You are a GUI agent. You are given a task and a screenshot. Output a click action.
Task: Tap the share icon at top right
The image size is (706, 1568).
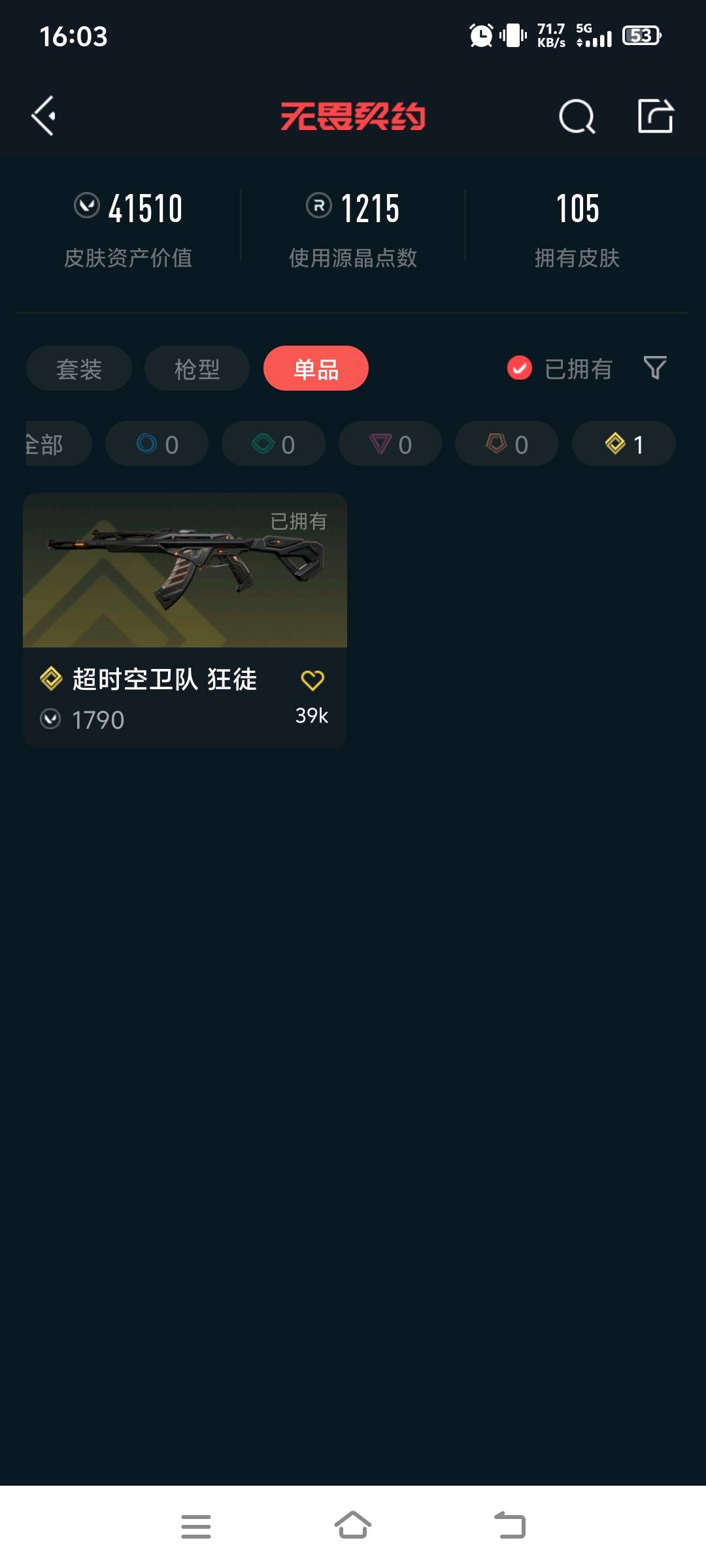[x=656, y=116]
